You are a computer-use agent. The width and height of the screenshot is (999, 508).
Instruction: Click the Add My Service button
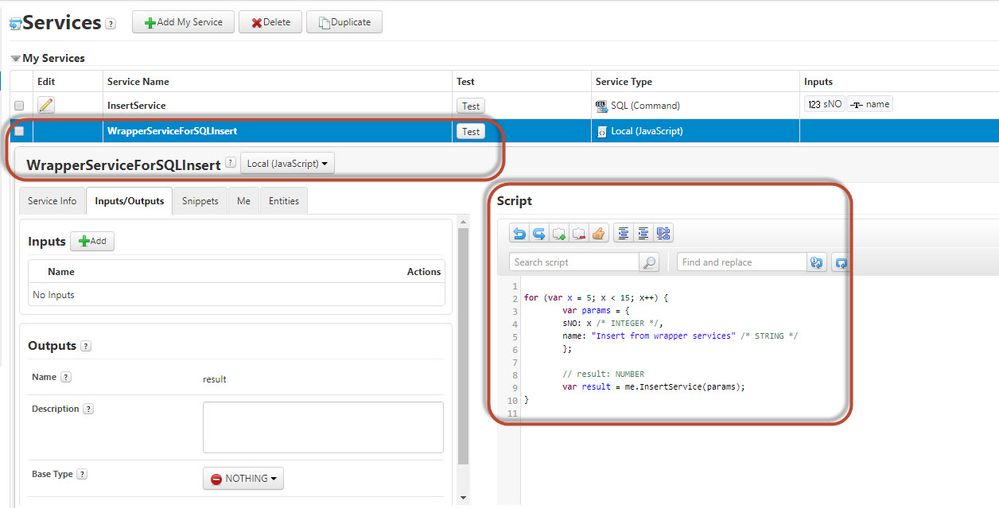tap(184, 22)
